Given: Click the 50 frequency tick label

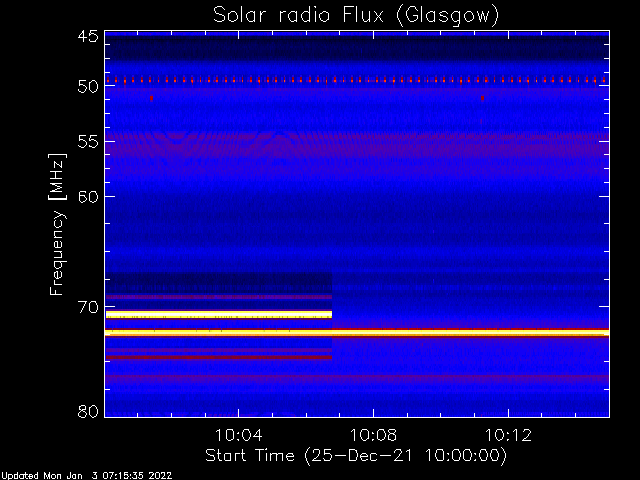Looking at the screenshot, I should tap(88, 86).
